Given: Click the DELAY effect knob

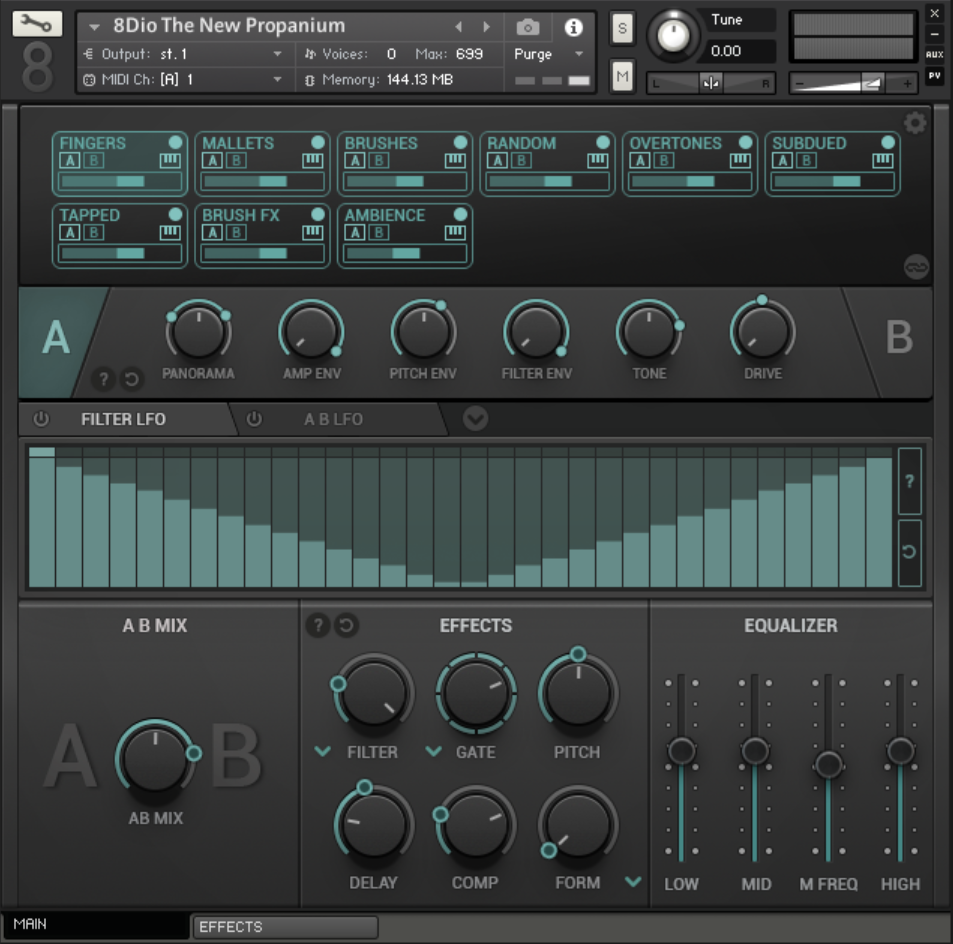Looking at the screenshot, I should [373, 825].
